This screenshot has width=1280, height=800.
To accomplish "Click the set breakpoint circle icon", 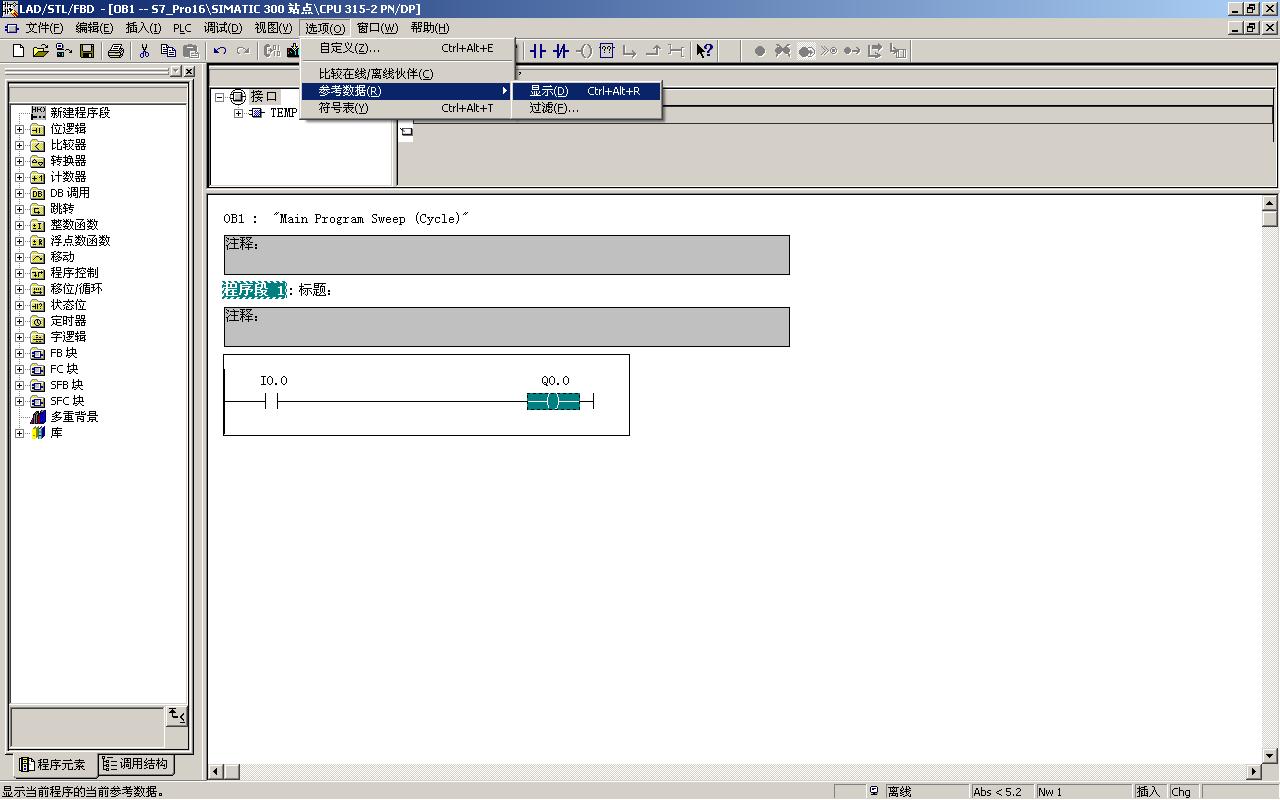I will pos(760,51).
